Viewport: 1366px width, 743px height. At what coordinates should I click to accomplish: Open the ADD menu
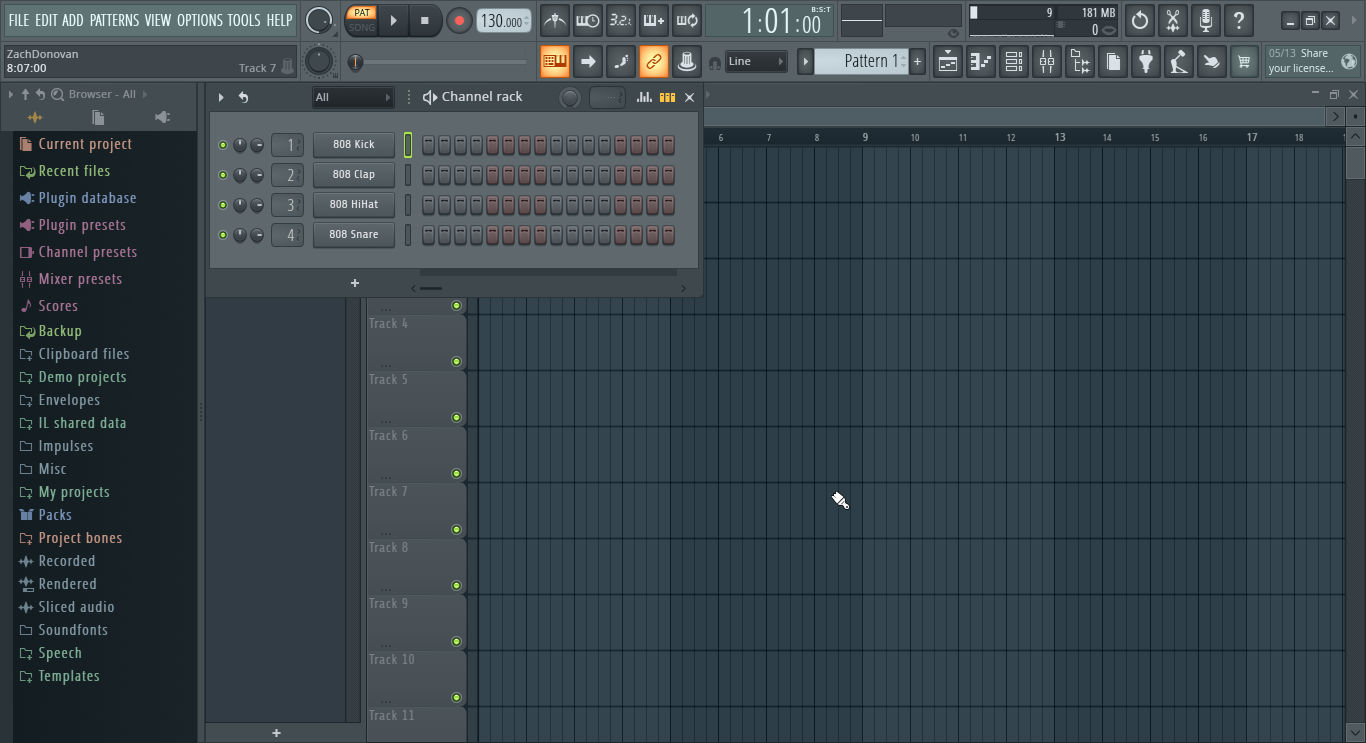(x=73, y=20)
